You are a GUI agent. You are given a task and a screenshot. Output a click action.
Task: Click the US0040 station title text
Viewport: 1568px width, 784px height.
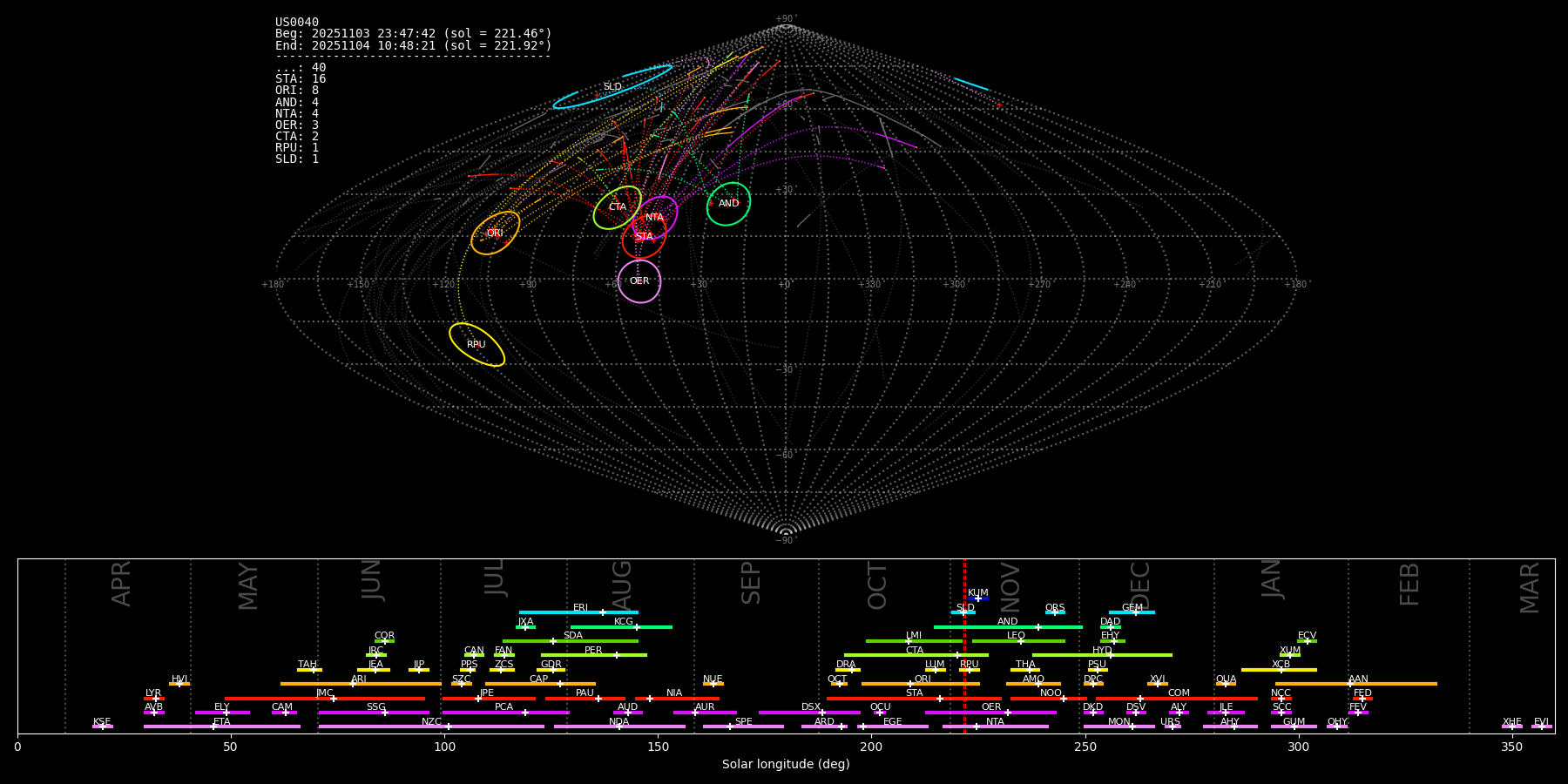(x=297, y=23)
